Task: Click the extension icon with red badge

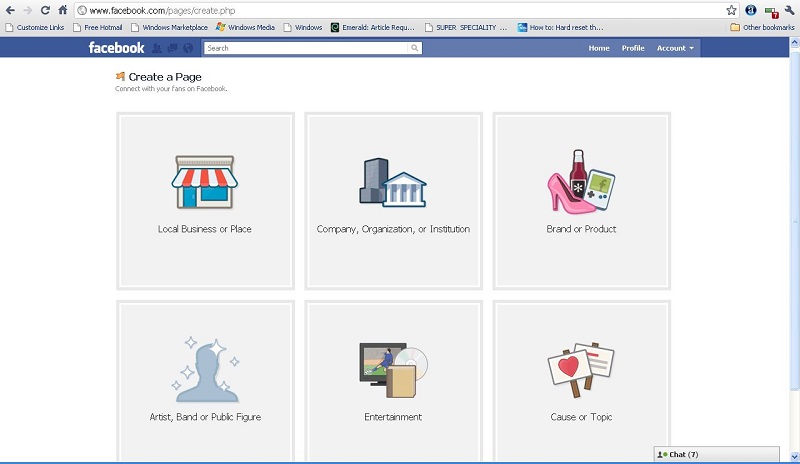Action: (771, 11)
